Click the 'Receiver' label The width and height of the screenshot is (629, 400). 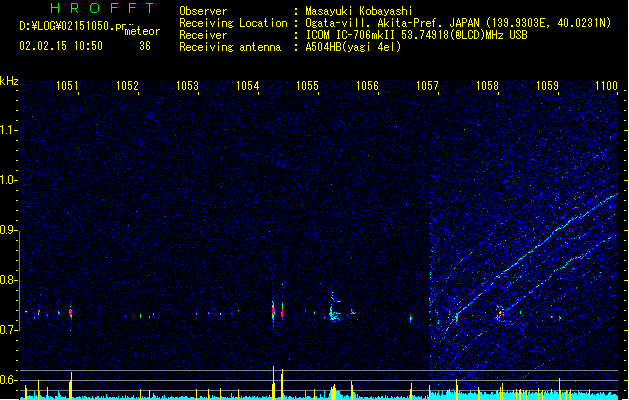[203, 35]
